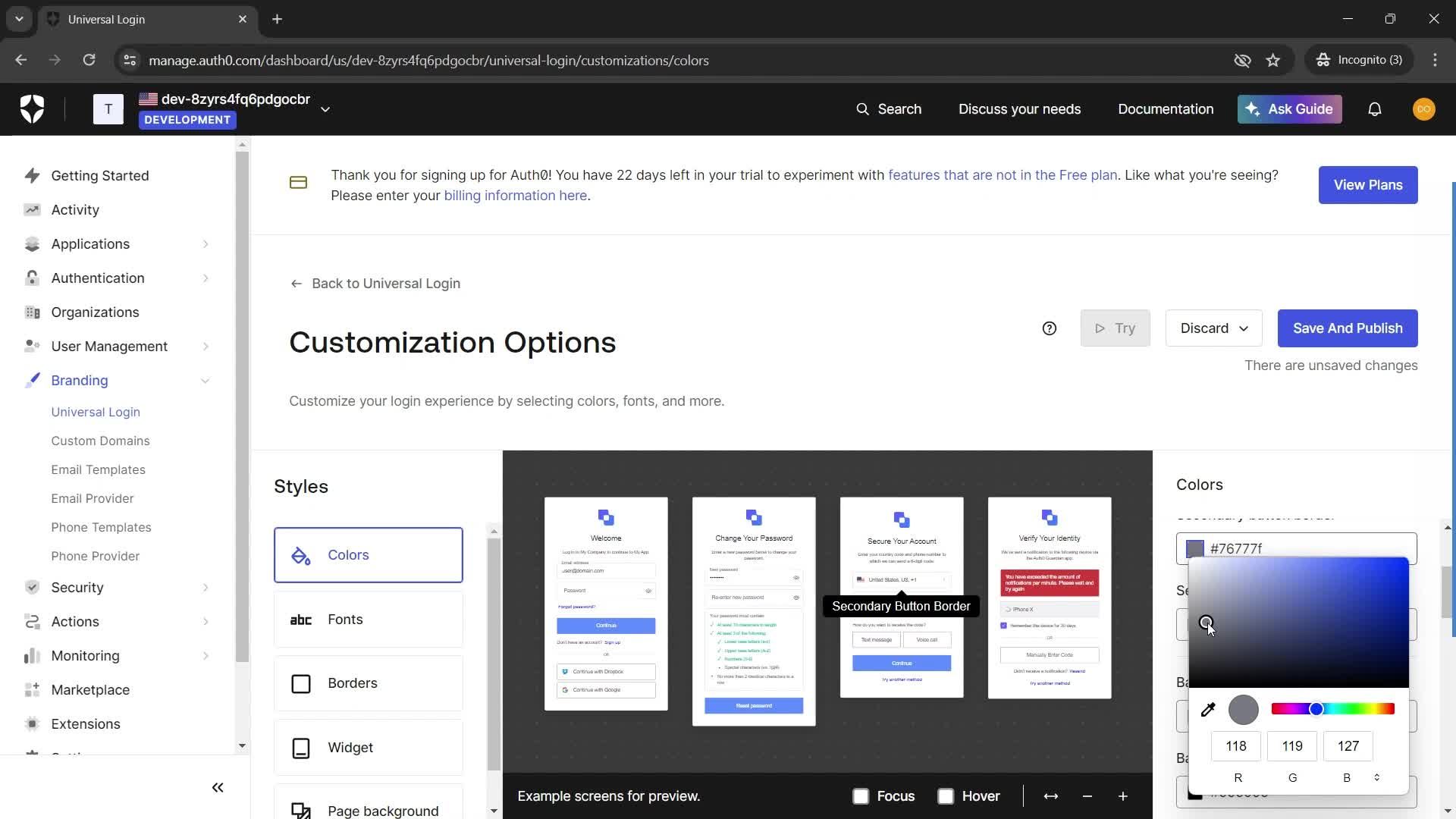Open billing information here link
1456x819 pixels.
(516, 196)
